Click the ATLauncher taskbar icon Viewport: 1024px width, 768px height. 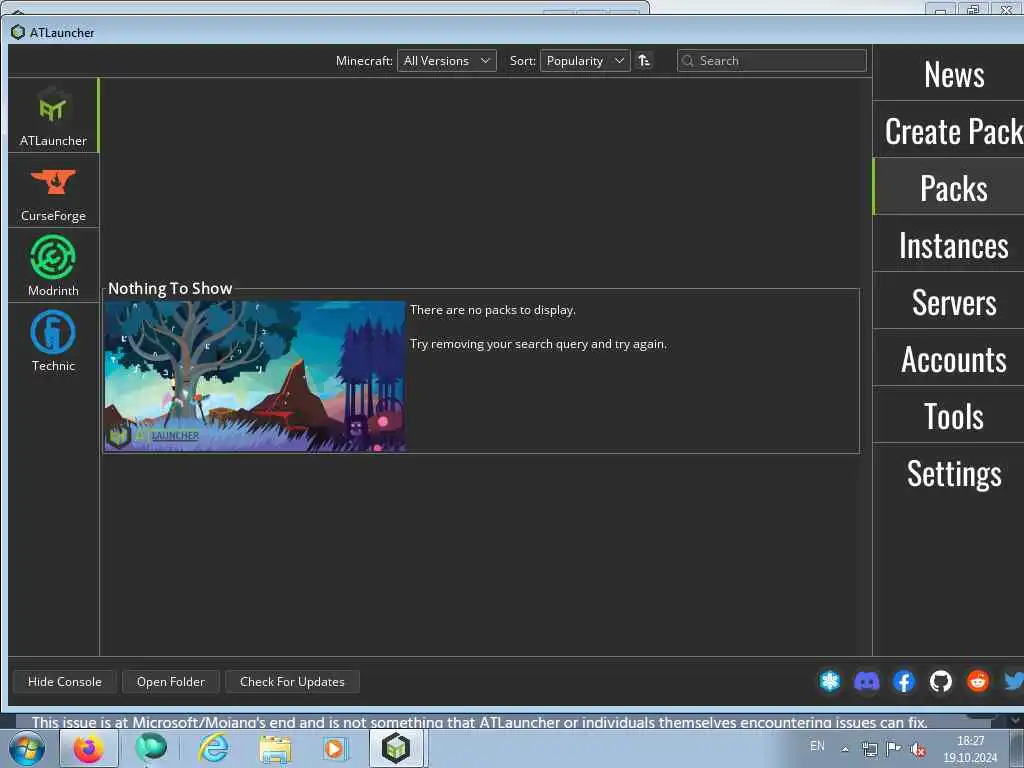click(x=396, y=748)
